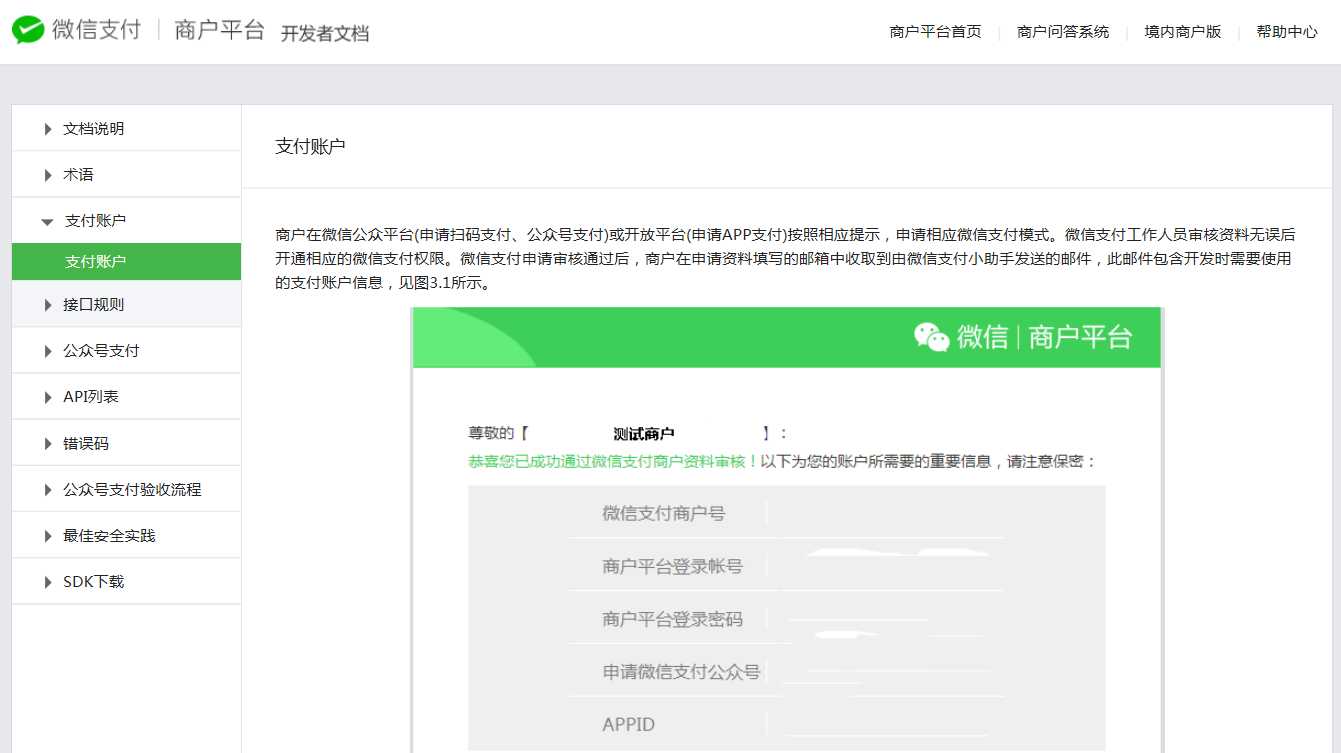Expand the 公众号支付 section arrow
The width and height of the screenshot is (1341, 753).
coord(48,351)
